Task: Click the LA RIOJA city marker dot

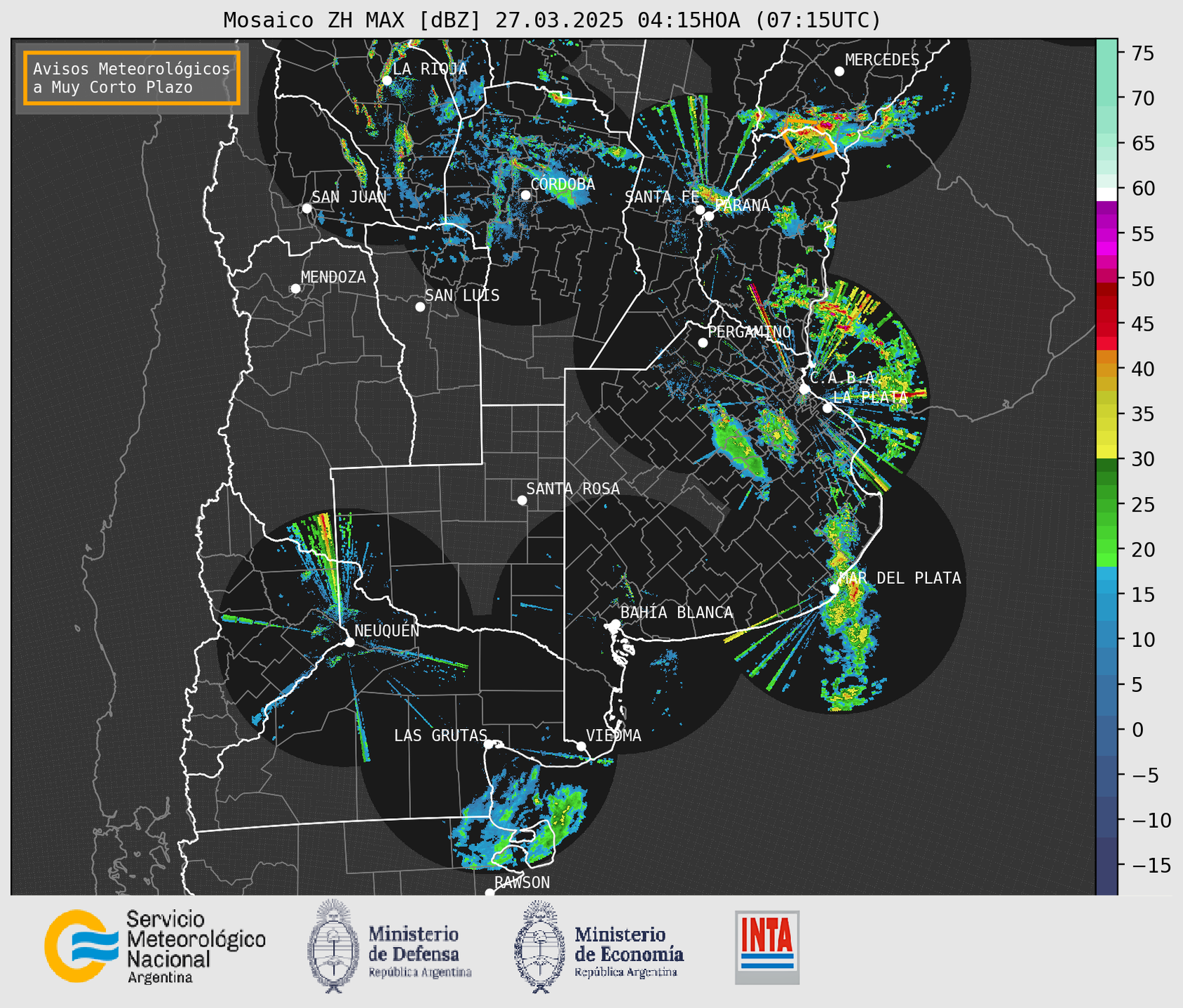Action: (387, 81)
